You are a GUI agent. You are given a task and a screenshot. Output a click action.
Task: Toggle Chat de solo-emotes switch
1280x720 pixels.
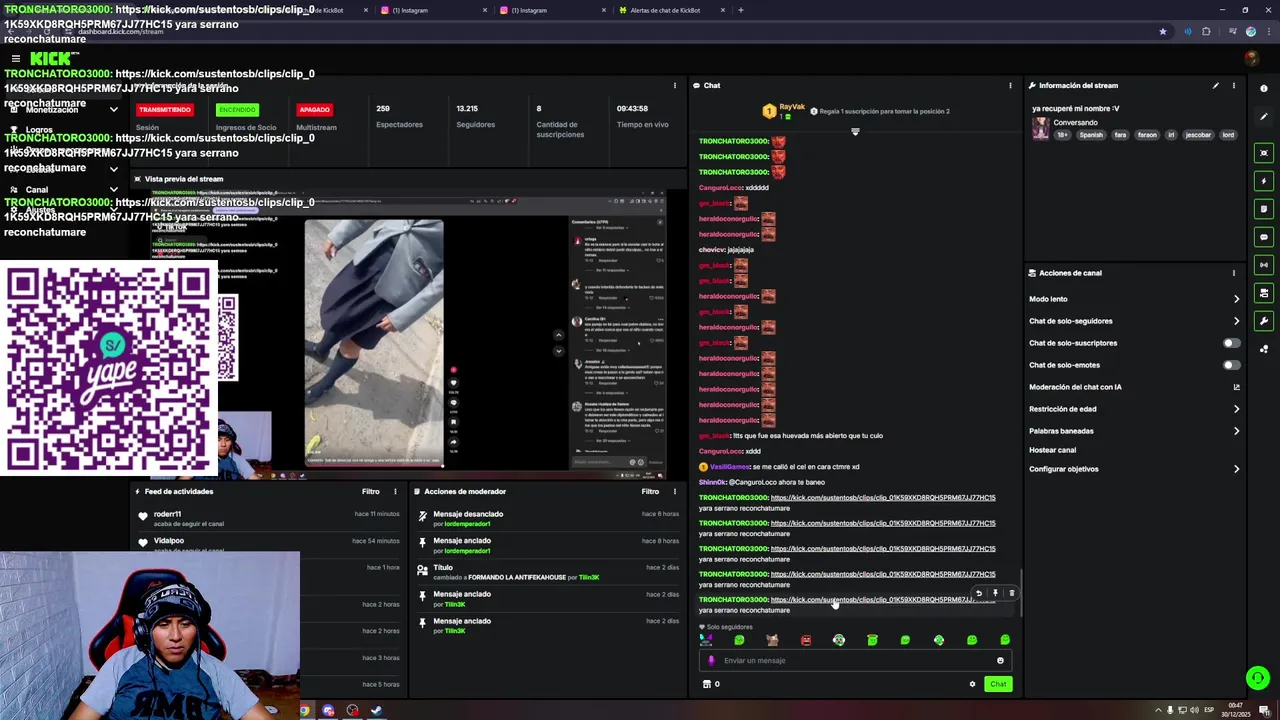[x=1231, y=365]
